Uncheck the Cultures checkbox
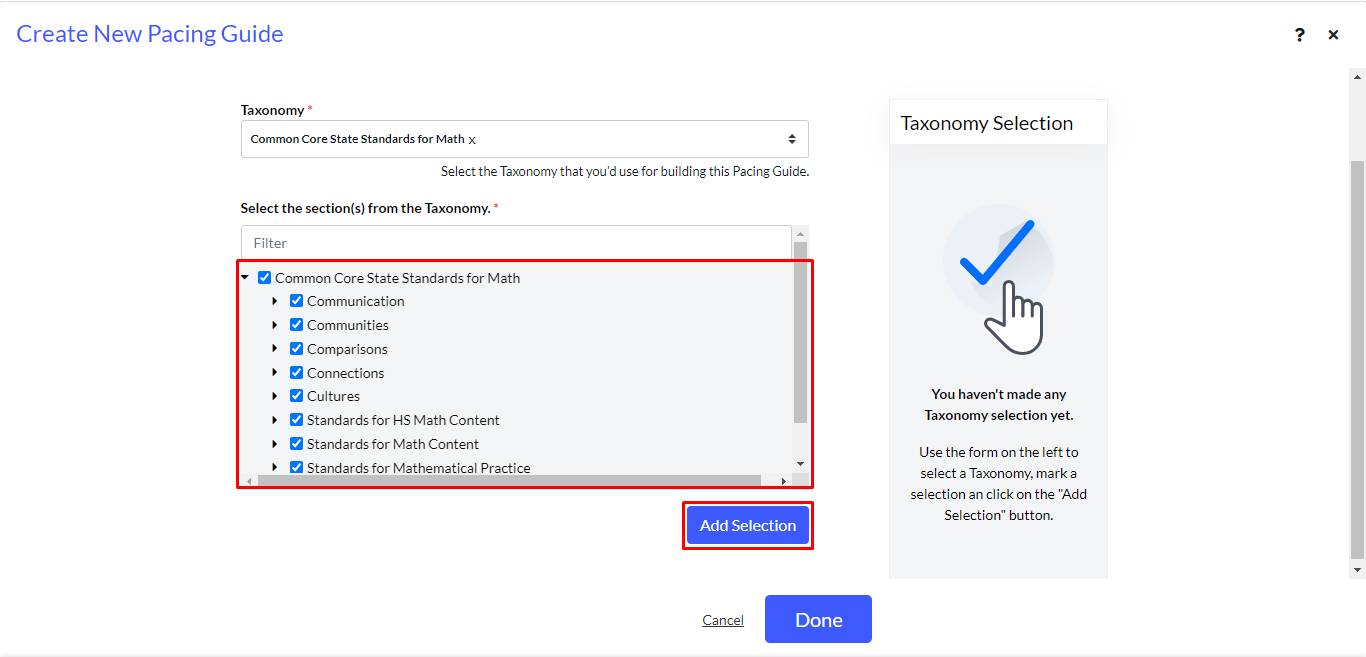Image resolution: width=1366 pixels, height=657 pixels. 297,396
